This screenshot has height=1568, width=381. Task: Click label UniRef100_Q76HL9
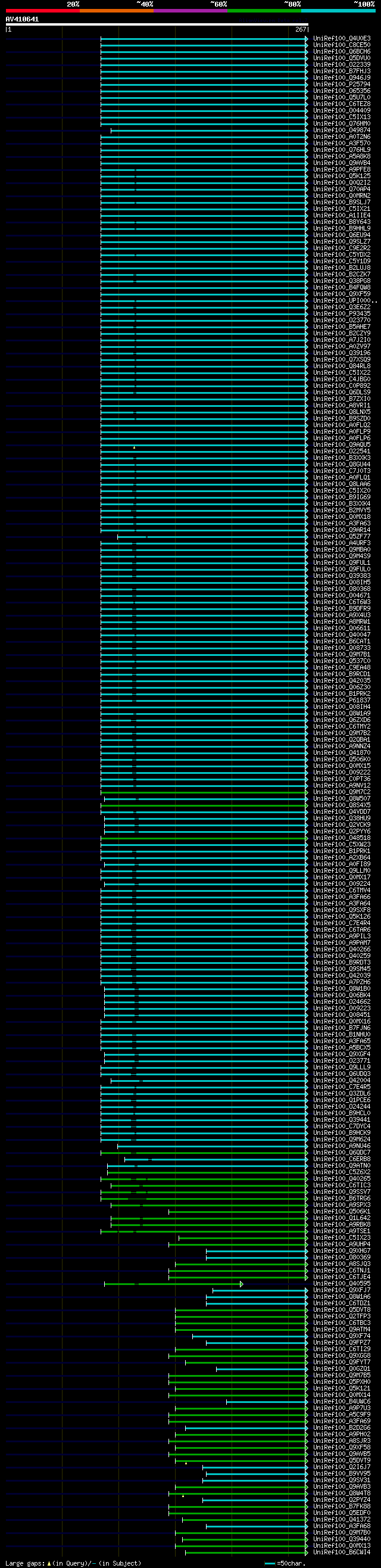pyautogui.click(x=342, y=150)
